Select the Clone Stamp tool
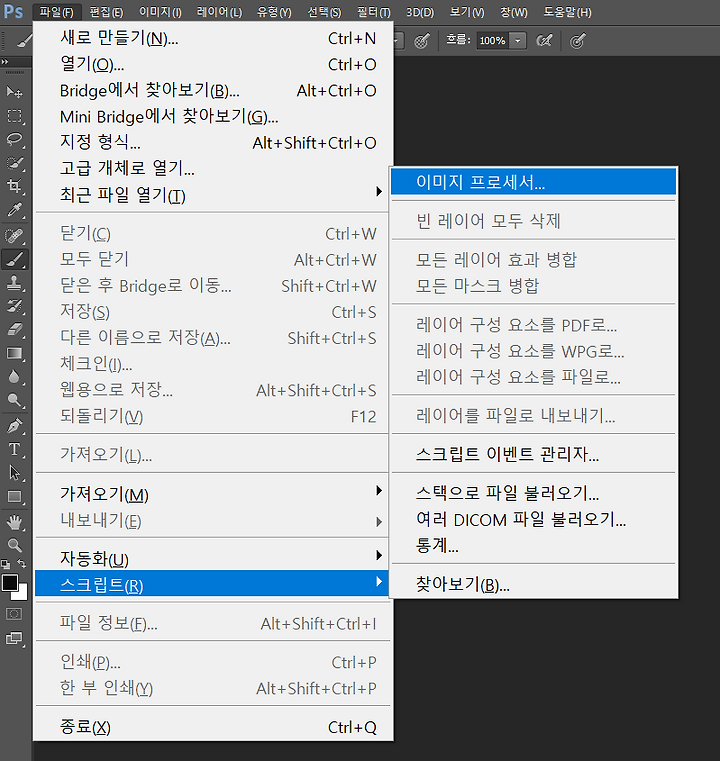The width and height of the screenshot is (720, 761). (15, 283)
